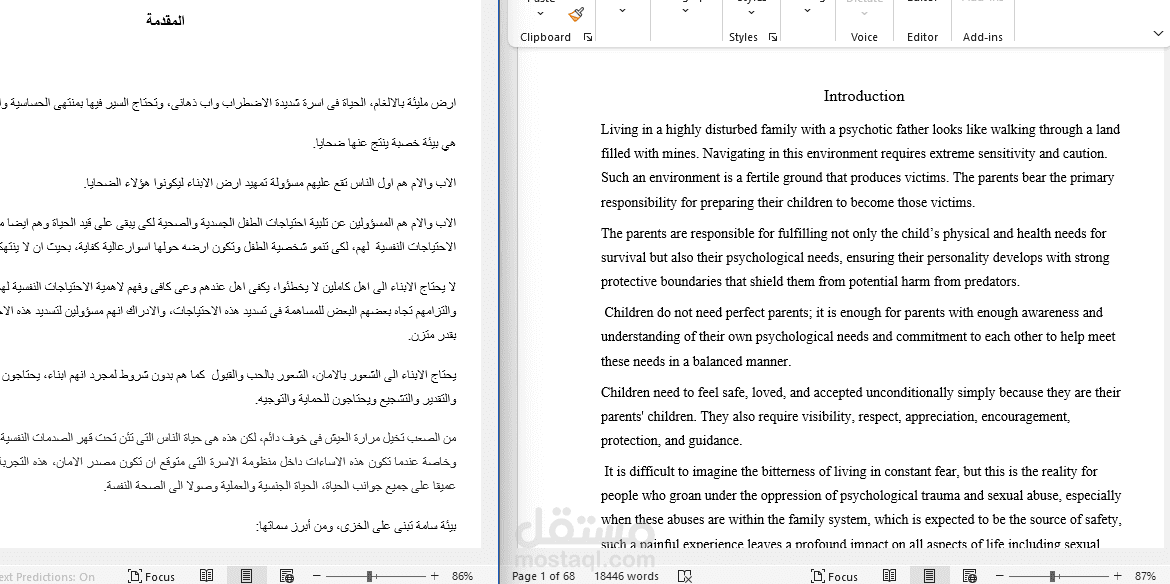
Task: Click the line beginning "Children need to feel safe"
Action: coord(860,392)
